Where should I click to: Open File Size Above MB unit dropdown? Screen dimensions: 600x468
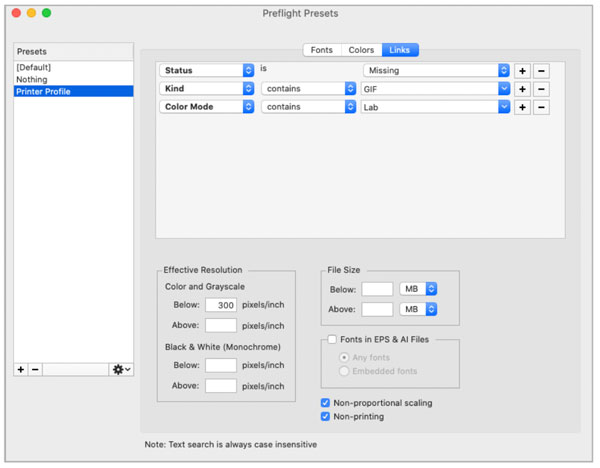(x=418, y=309)
